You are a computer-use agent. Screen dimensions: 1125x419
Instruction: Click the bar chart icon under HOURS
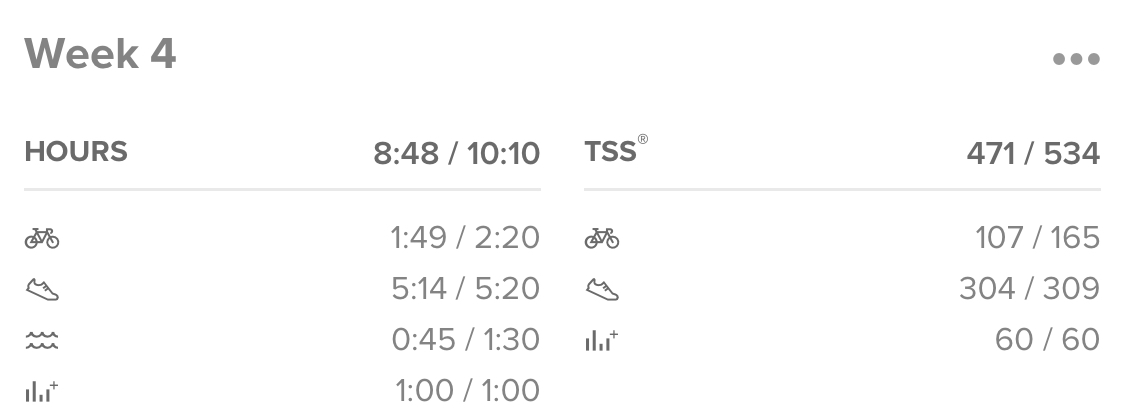click(x=42, y=392)
